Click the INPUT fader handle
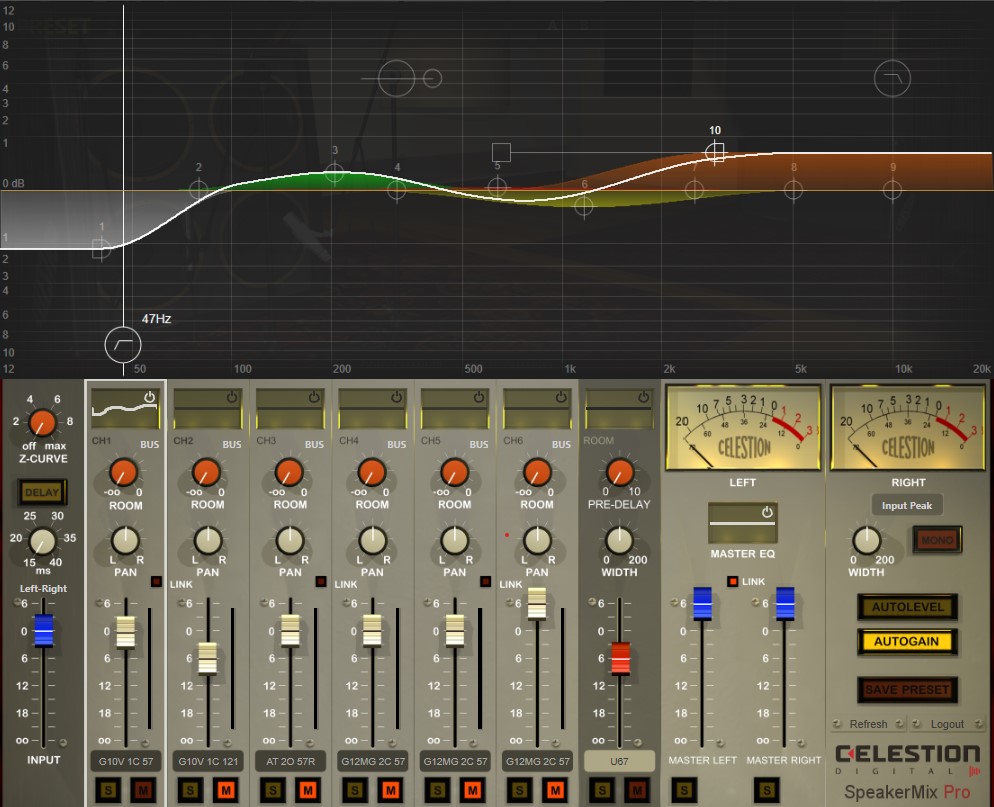This screenshot has height=807, width=994. 44,630
